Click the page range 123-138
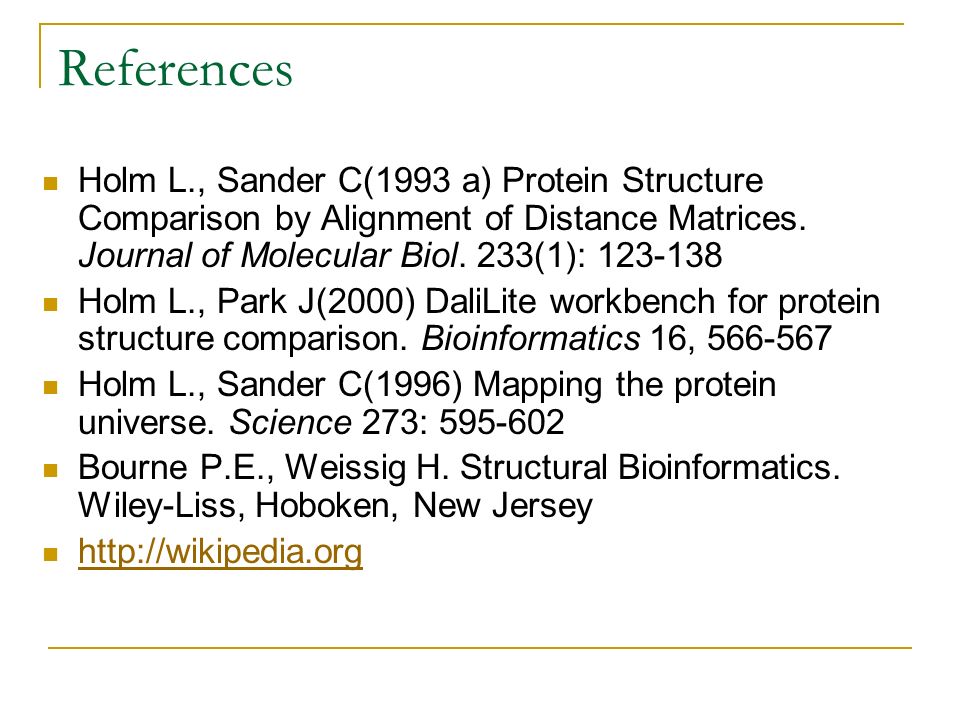 click(x=660, y=255)
